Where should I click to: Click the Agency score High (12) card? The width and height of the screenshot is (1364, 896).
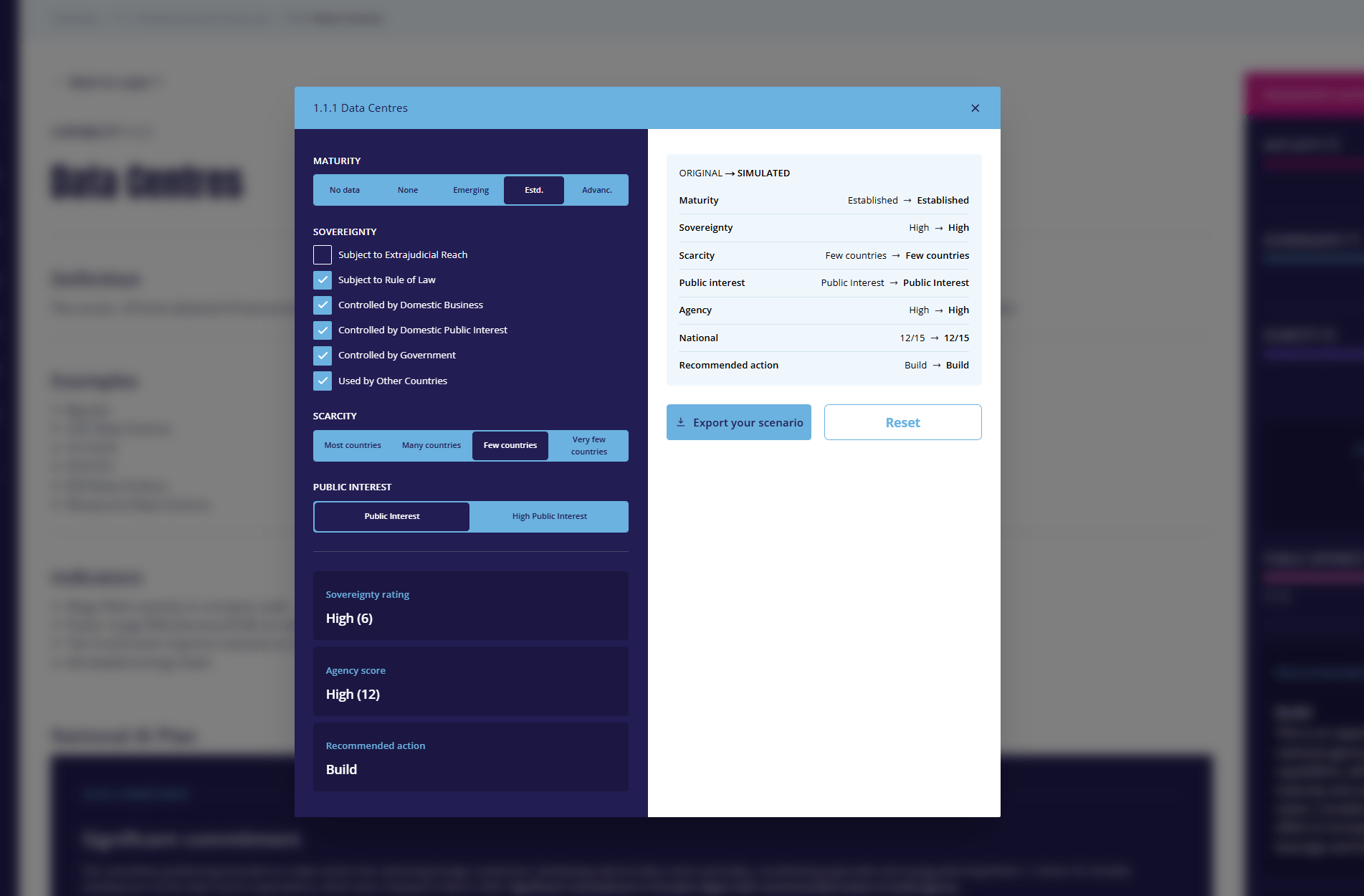(471, 682)
